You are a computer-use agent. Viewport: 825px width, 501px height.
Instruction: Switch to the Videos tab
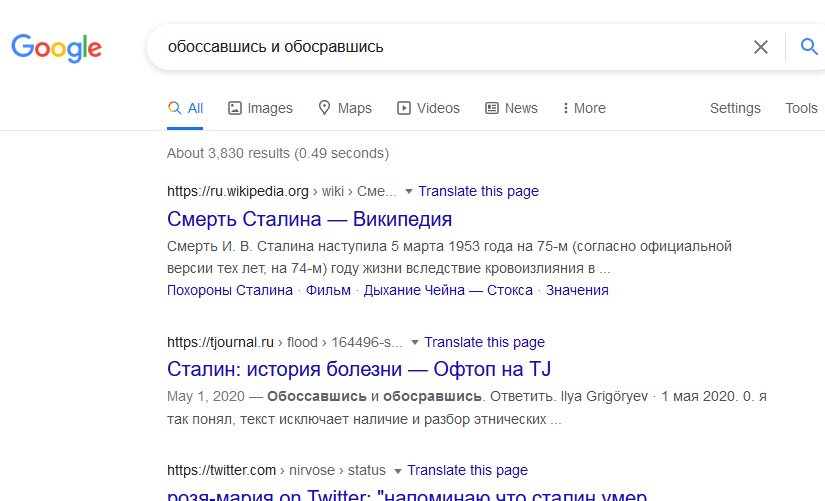point(428,108)
